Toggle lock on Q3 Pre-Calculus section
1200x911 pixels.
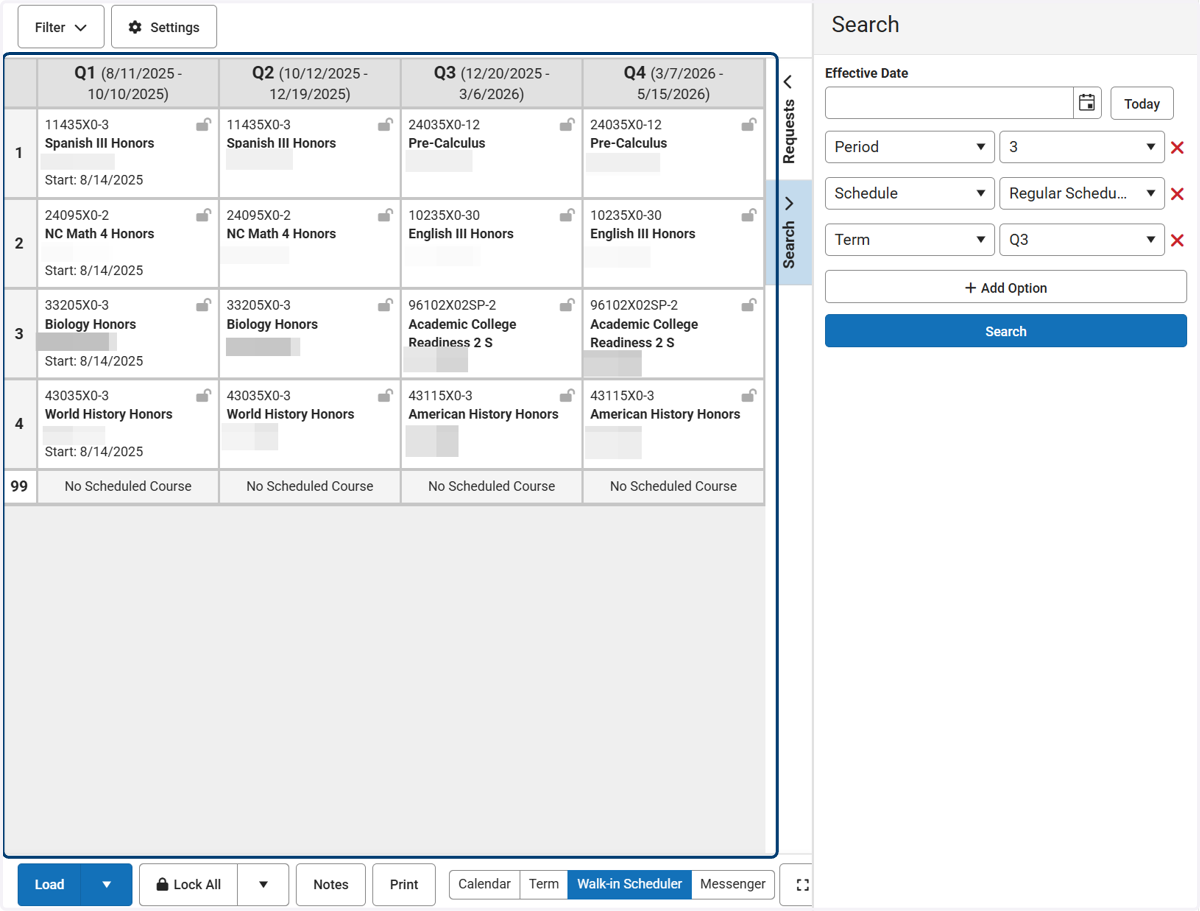coord(567,125)
